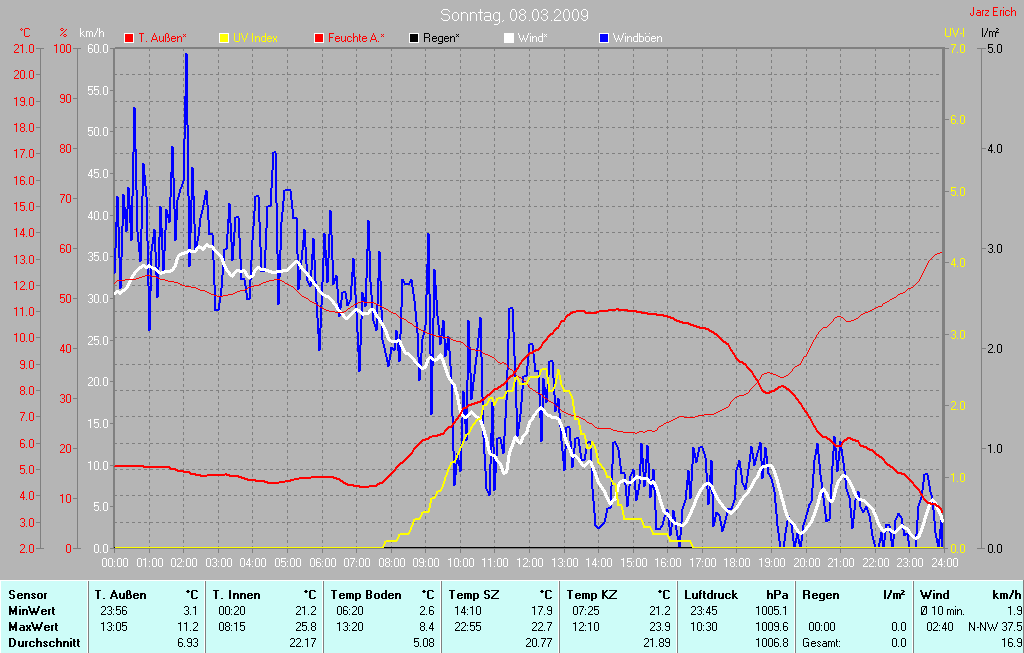Click the 18:00 time axis label
The width and height of the screenshot is (1024, 653).
tap(737, 562)
